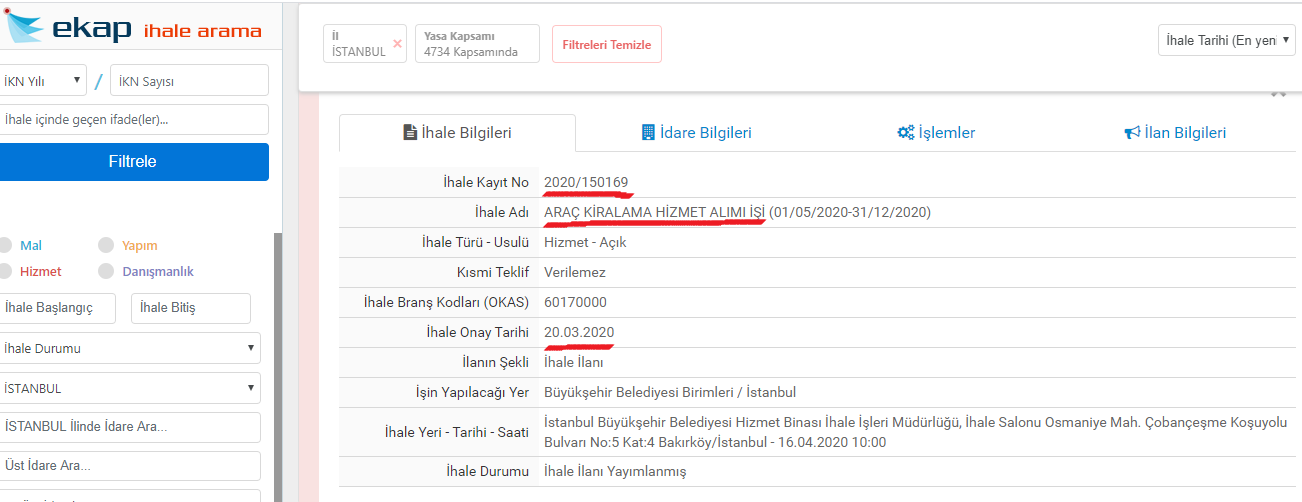Open the İşlemler tab

point(935,133)
